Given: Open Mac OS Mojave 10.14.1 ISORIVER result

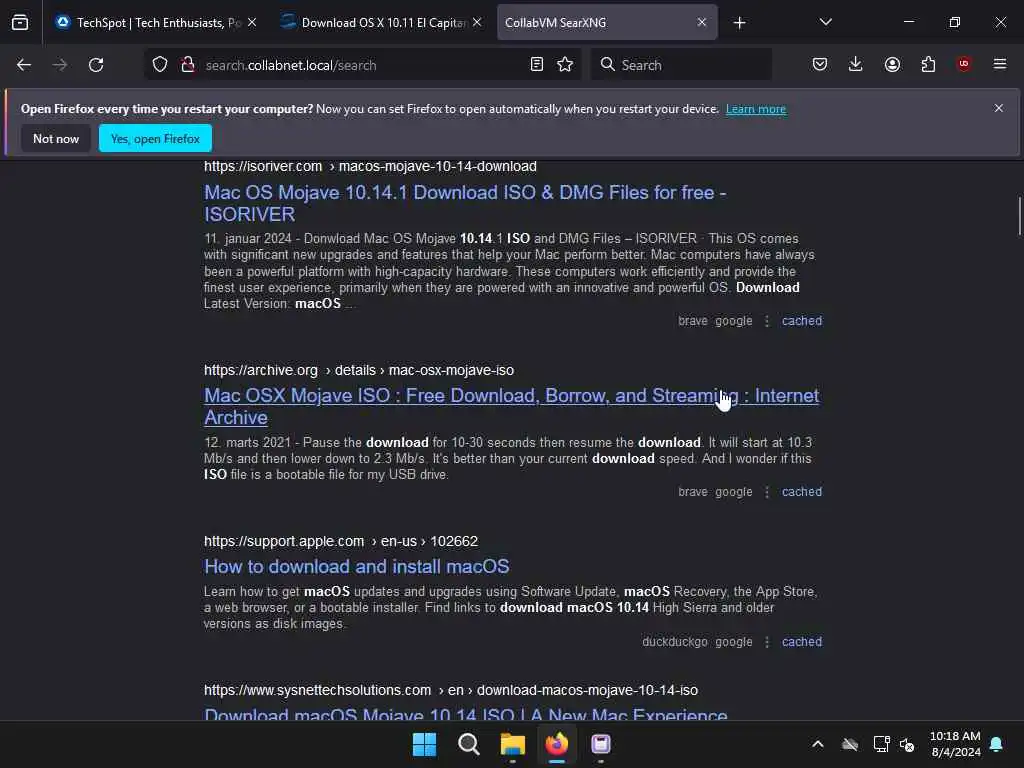Looking at the screenshot, I should click(x=465, y=203).
